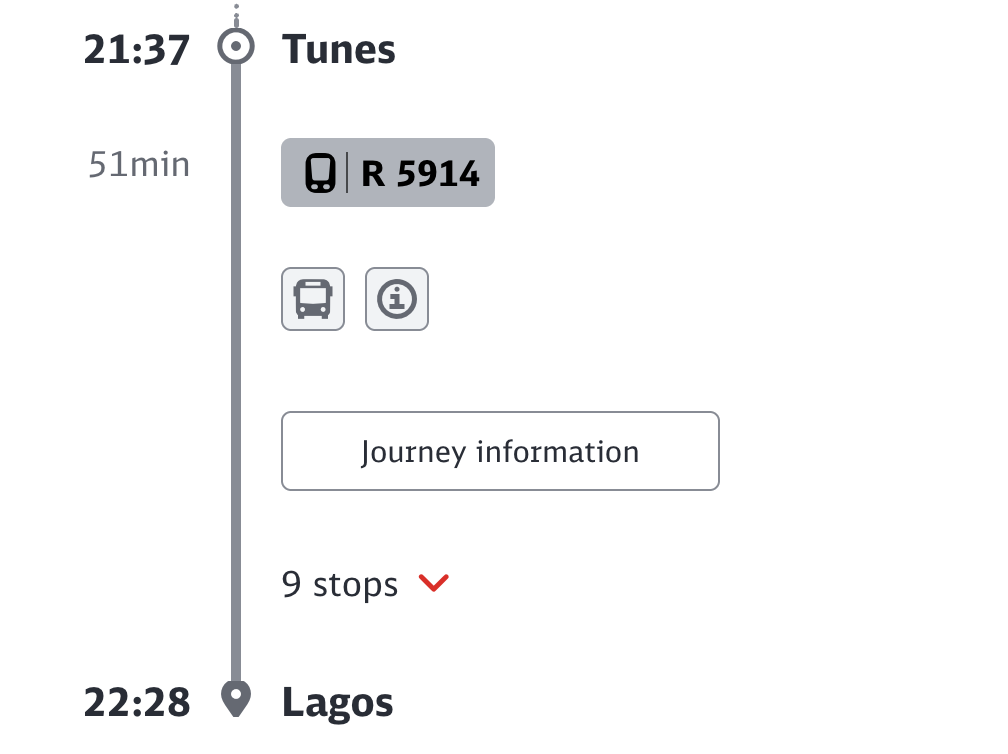Click the divider inside the R 5914 badge

[347, 172]
